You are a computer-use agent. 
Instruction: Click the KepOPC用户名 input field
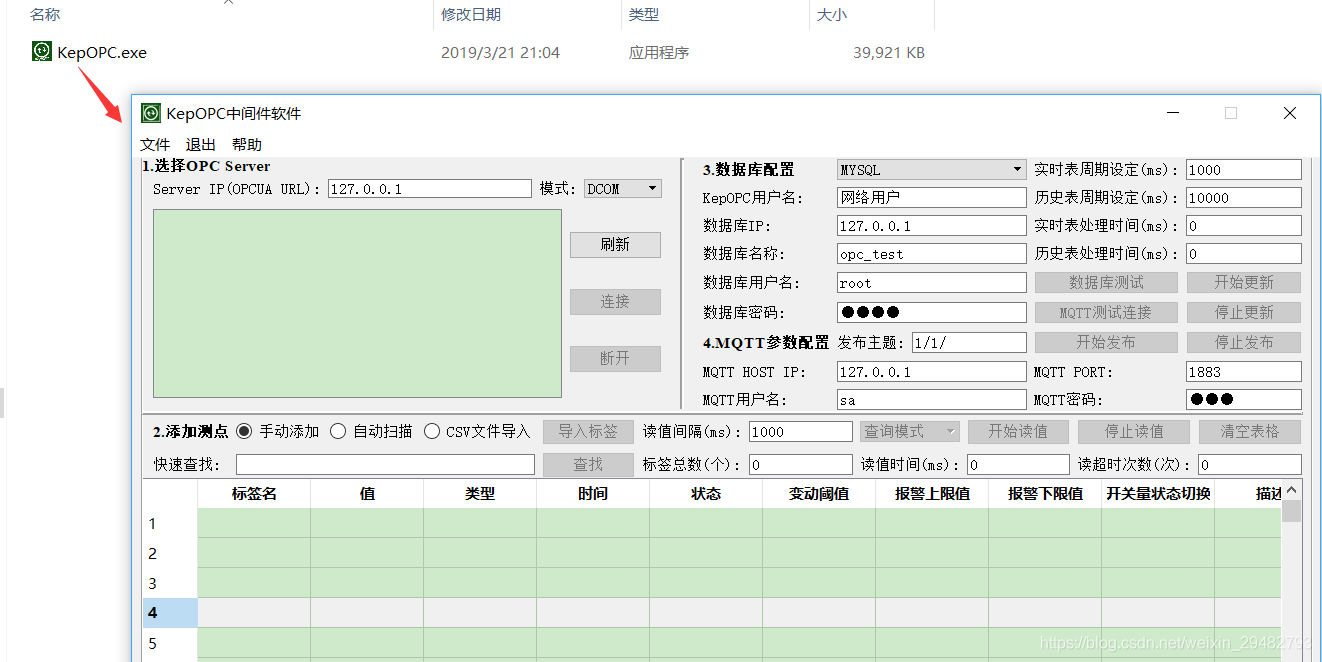(932, 198)
